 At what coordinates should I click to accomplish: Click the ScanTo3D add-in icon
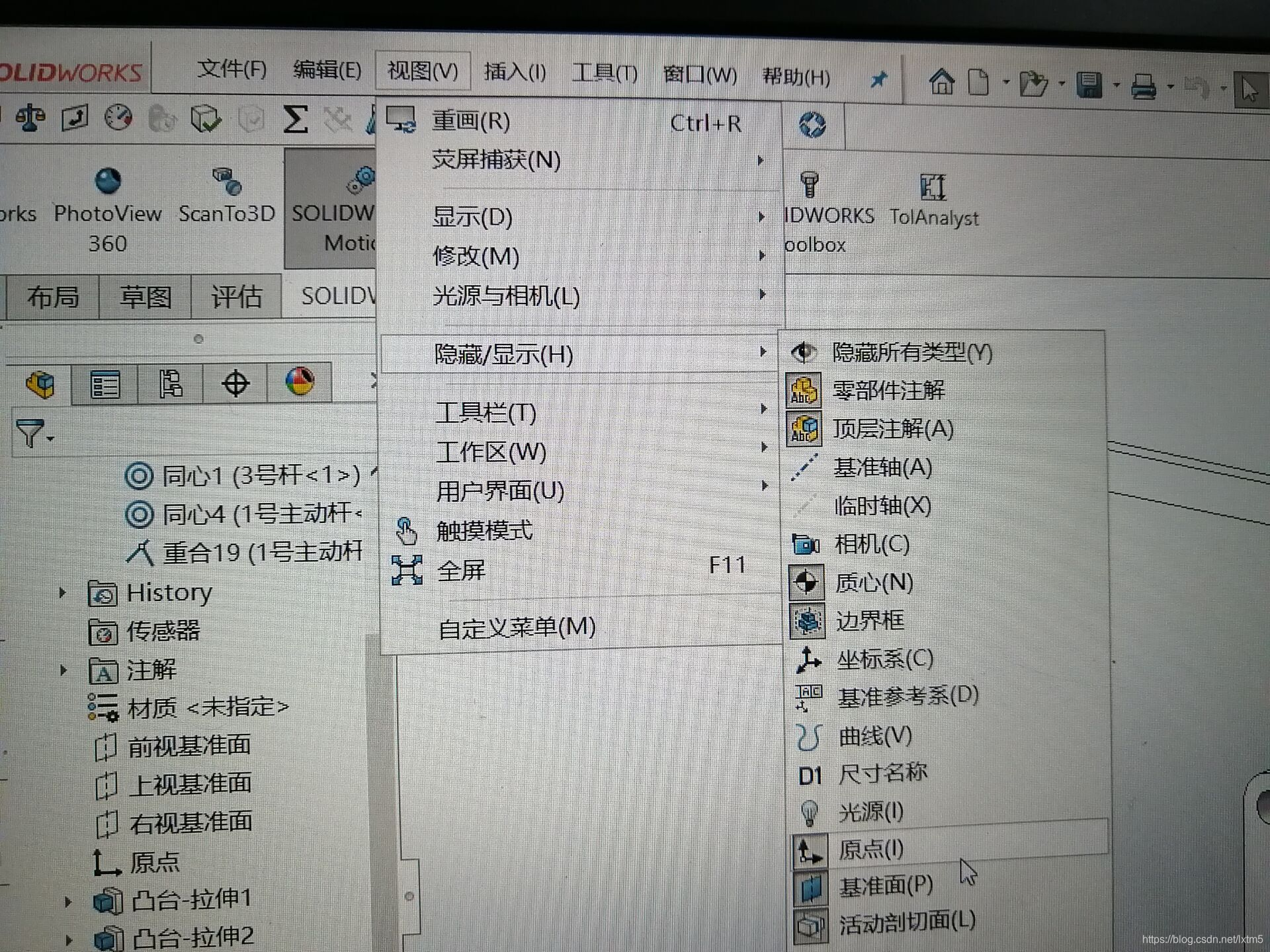[x=226, y=182]
